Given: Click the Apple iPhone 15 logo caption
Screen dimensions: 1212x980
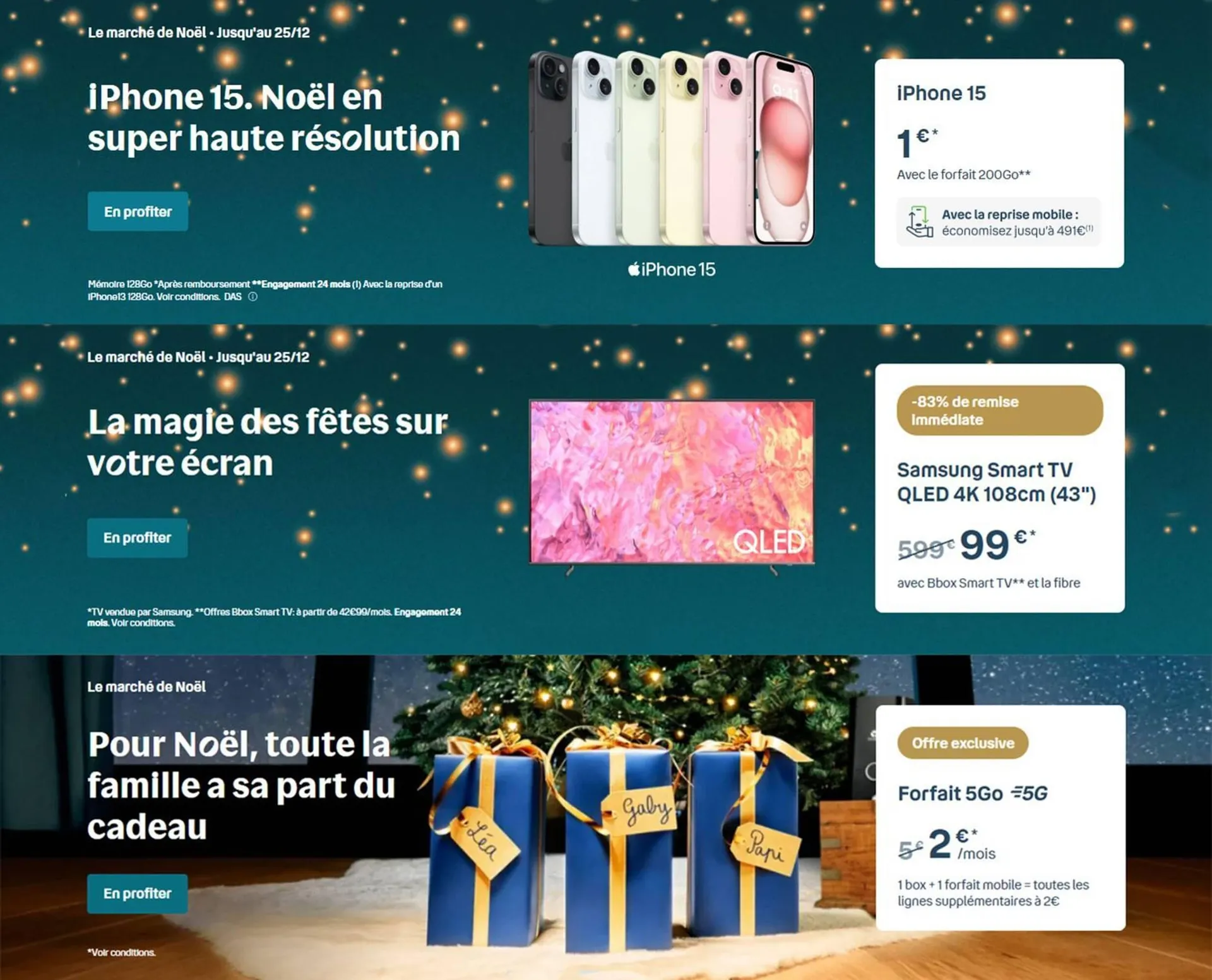Looking at the screenshot, I should [x=672, y=269].
